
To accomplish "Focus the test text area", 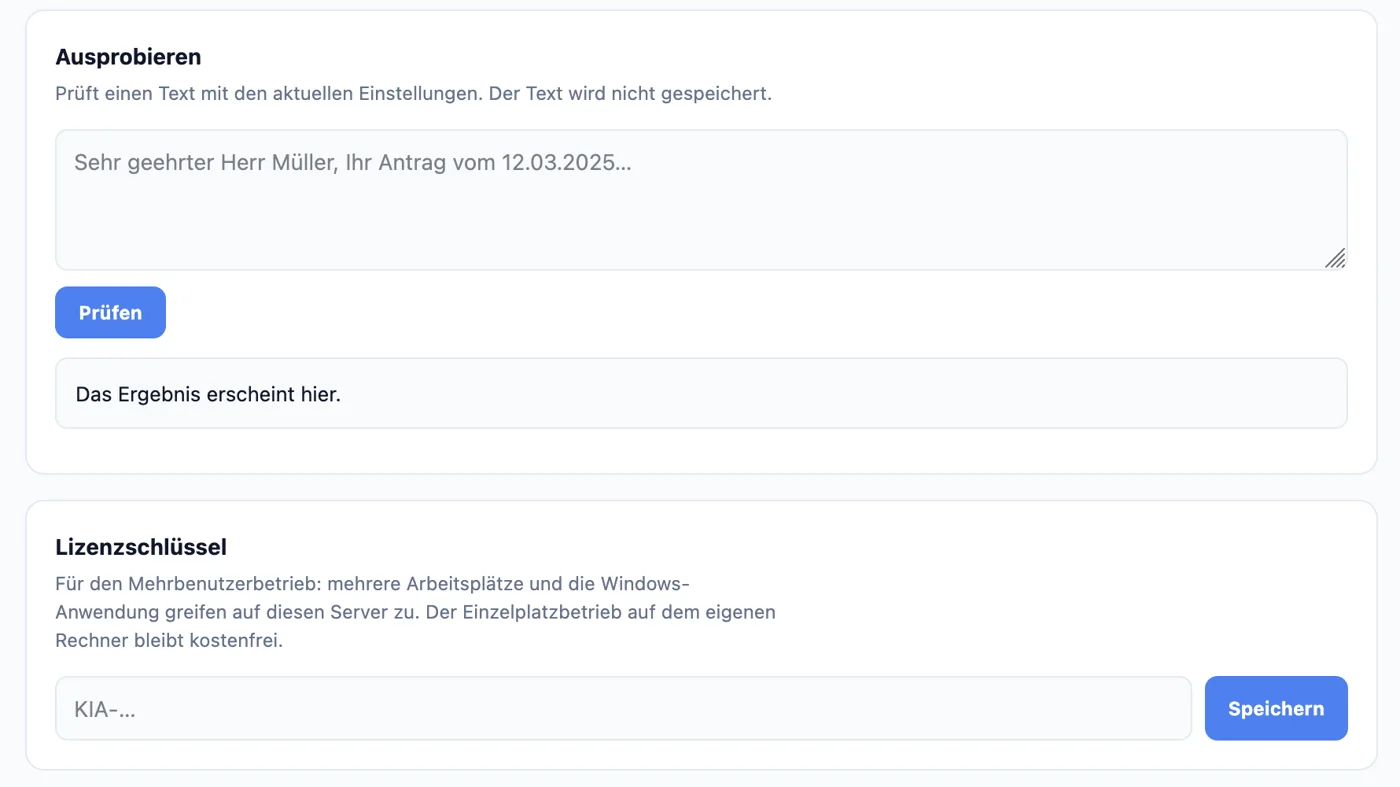I will click(701, 200).
